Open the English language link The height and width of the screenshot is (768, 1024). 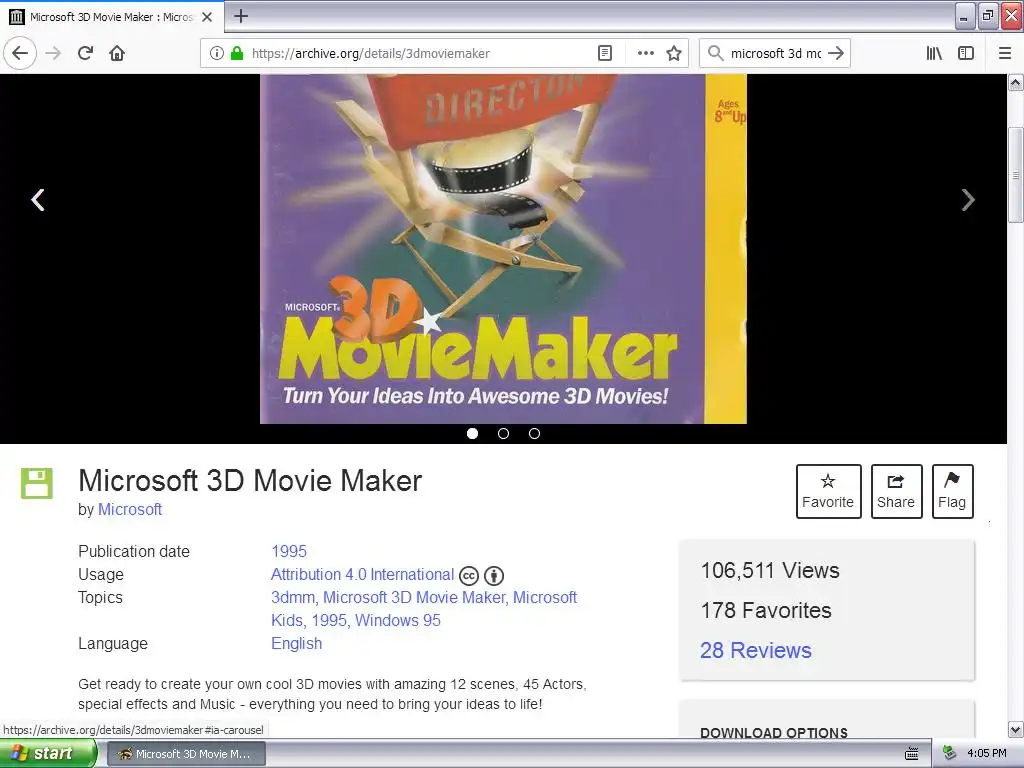point(296,644)
